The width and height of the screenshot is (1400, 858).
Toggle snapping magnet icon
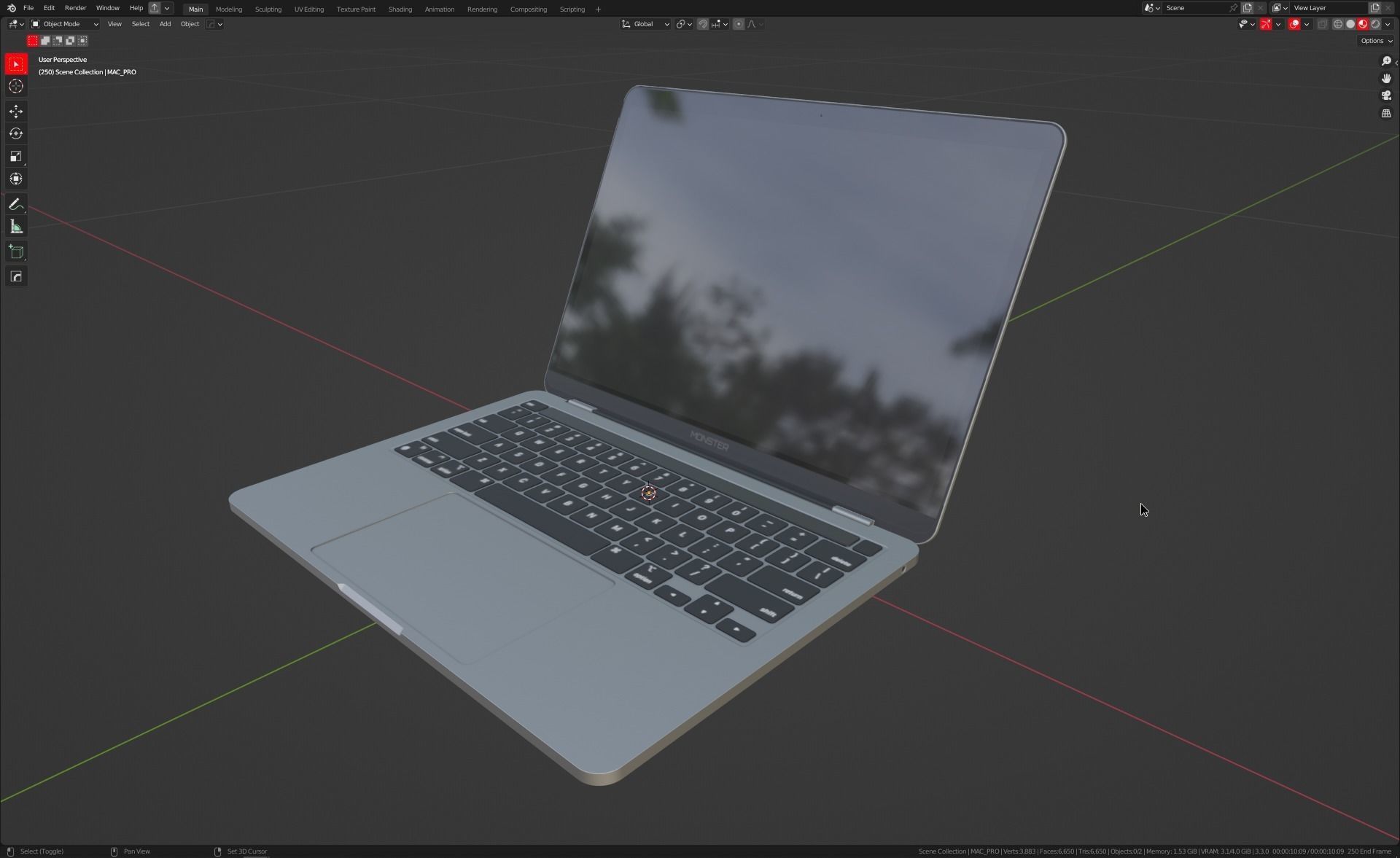(x=703, y=24)
